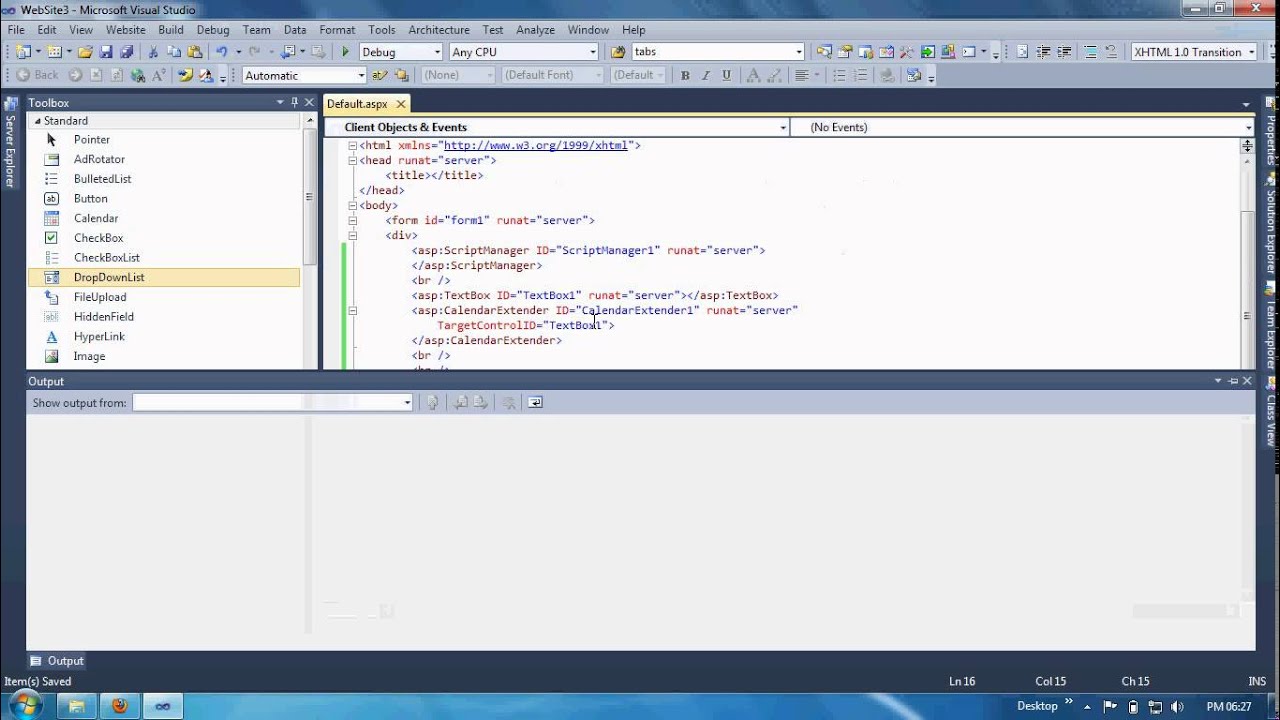Viewport: 1280px width, 720px height.
Task: Open the Build menu
Action: 171,30
